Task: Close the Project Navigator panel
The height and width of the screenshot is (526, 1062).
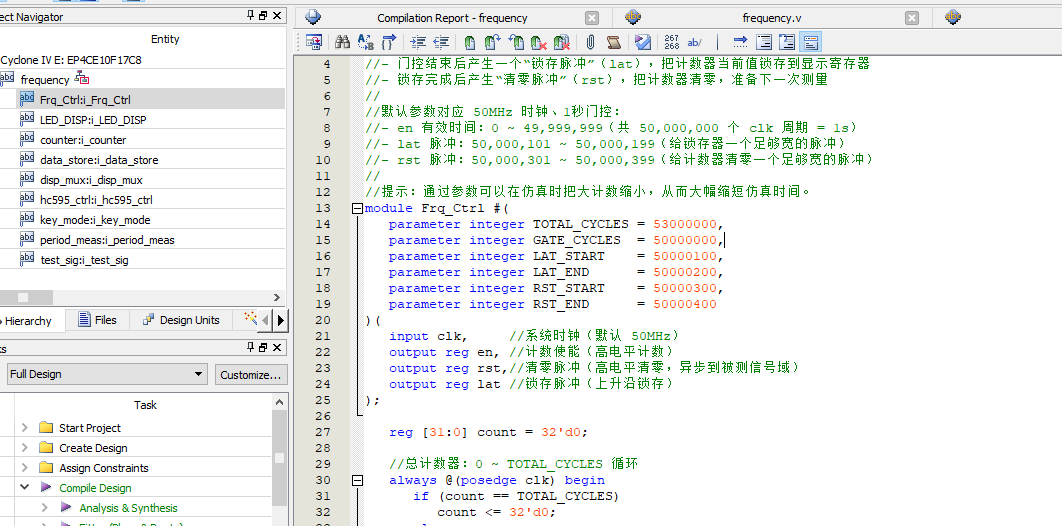Action: [277, 16]
